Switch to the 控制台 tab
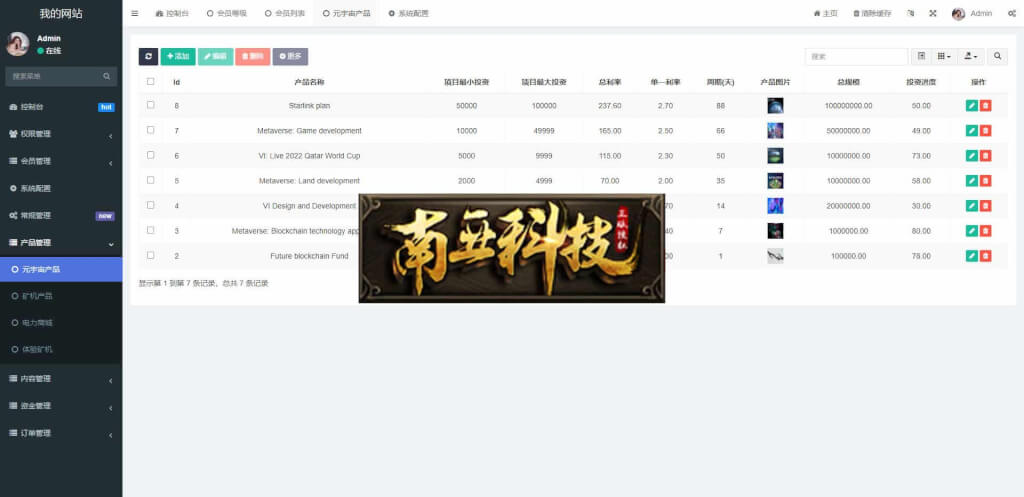This screenshot has width=1024, height=497. [x=172, y=13]
